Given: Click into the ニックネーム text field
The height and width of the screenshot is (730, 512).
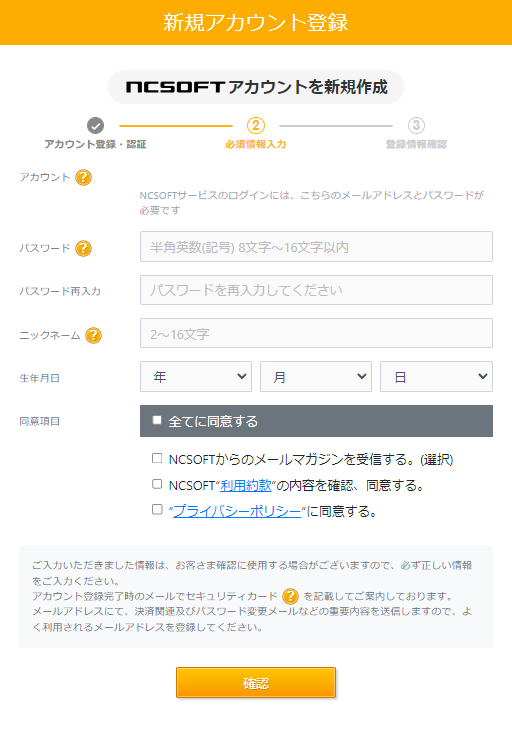Looking at the screenshot, I should 317,333.
